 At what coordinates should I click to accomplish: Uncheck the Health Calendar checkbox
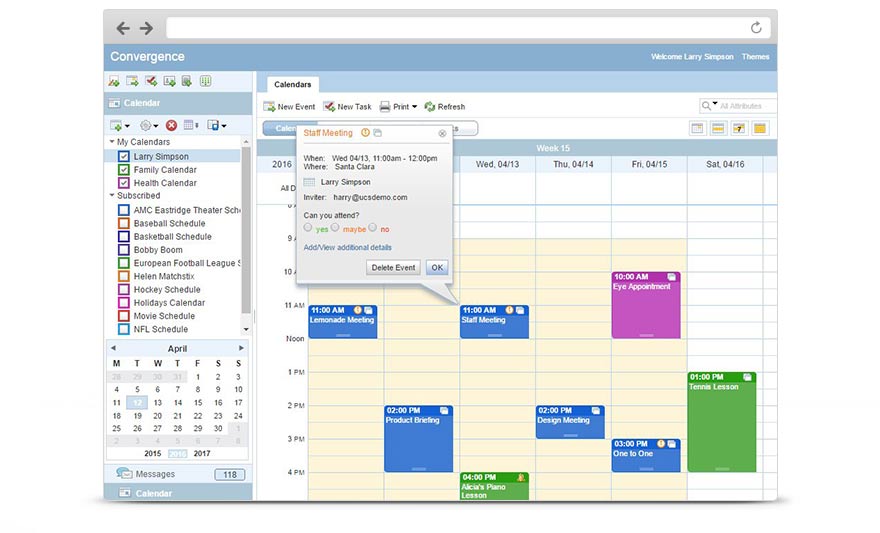(x=124, y=183)
